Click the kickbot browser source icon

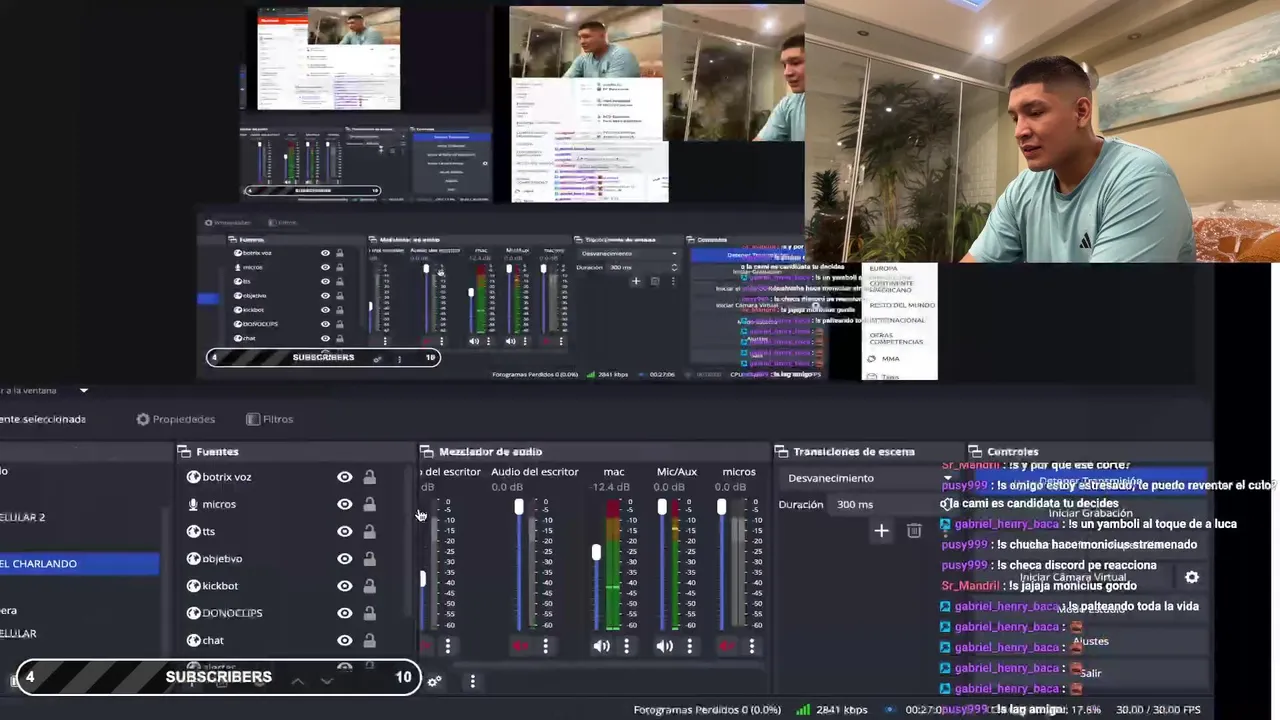[x=193, y=585]
